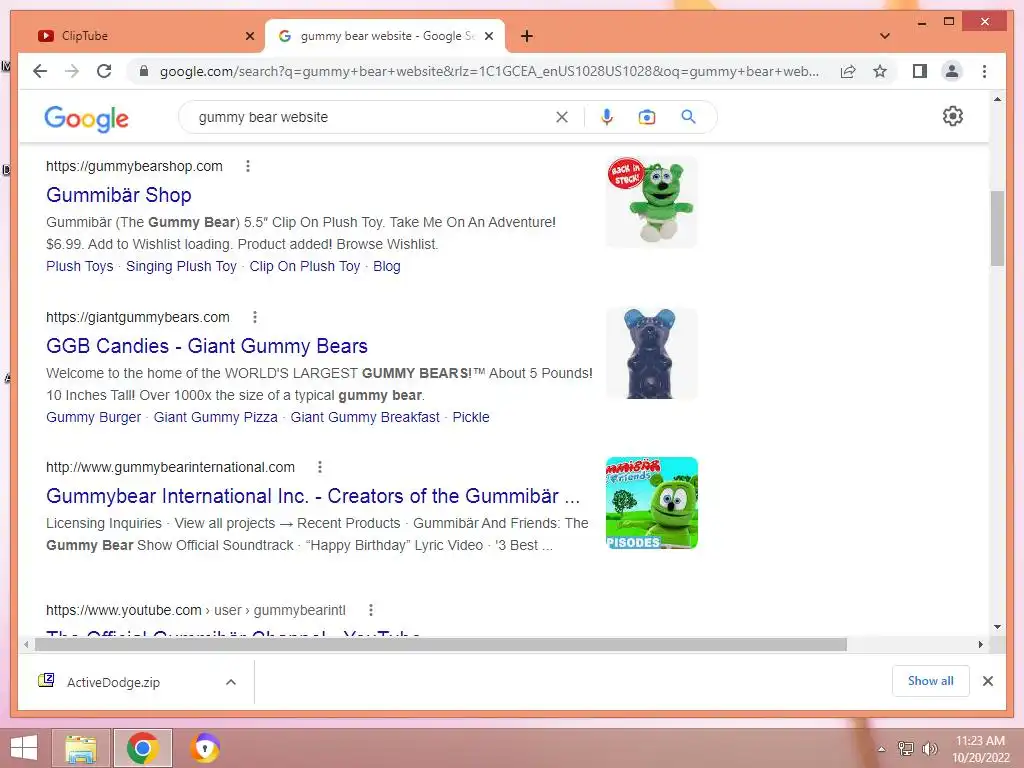Open a new browser tab
The height and width of the screenshot is (768, 1024).
(x=526, y=36)
